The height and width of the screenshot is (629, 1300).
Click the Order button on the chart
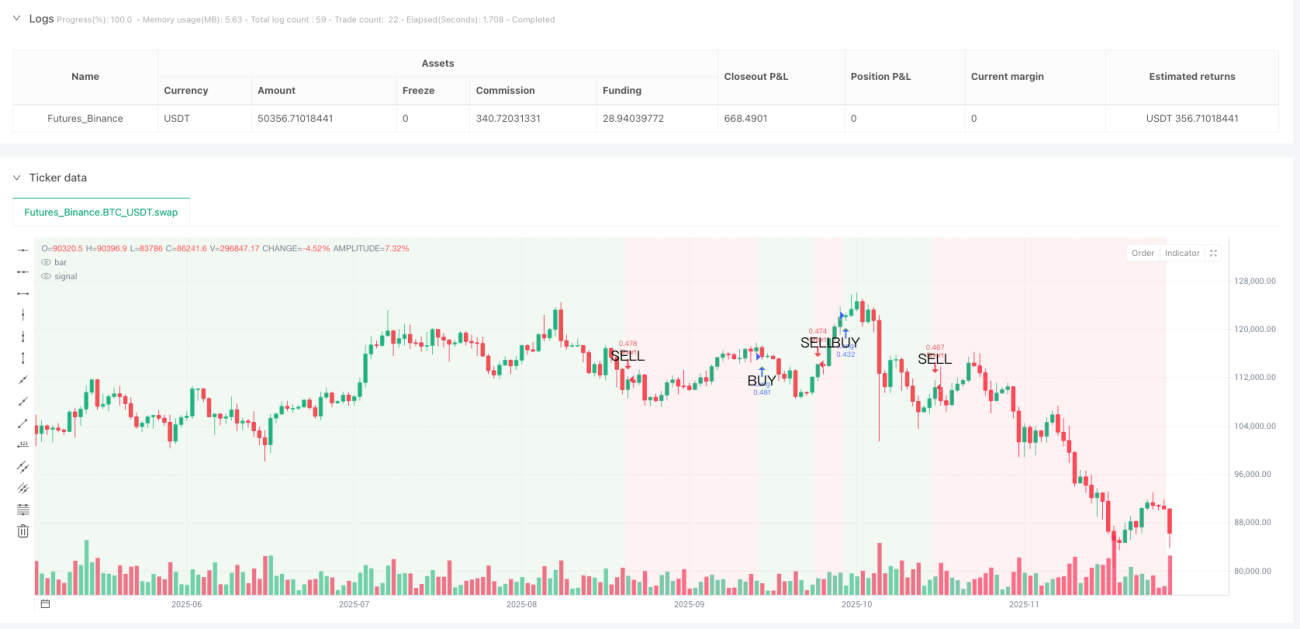pos(1143,253)
